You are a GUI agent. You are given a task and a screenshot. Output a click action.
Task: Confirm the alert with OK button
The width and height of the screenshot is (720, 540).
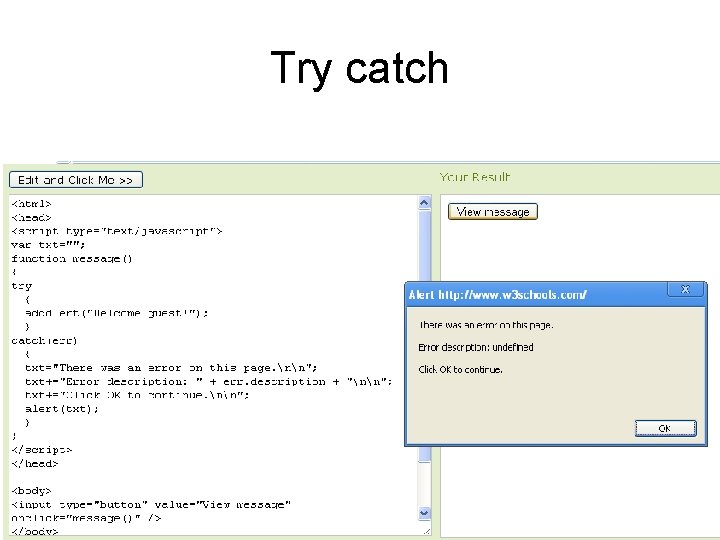click(x=665, y=428)
